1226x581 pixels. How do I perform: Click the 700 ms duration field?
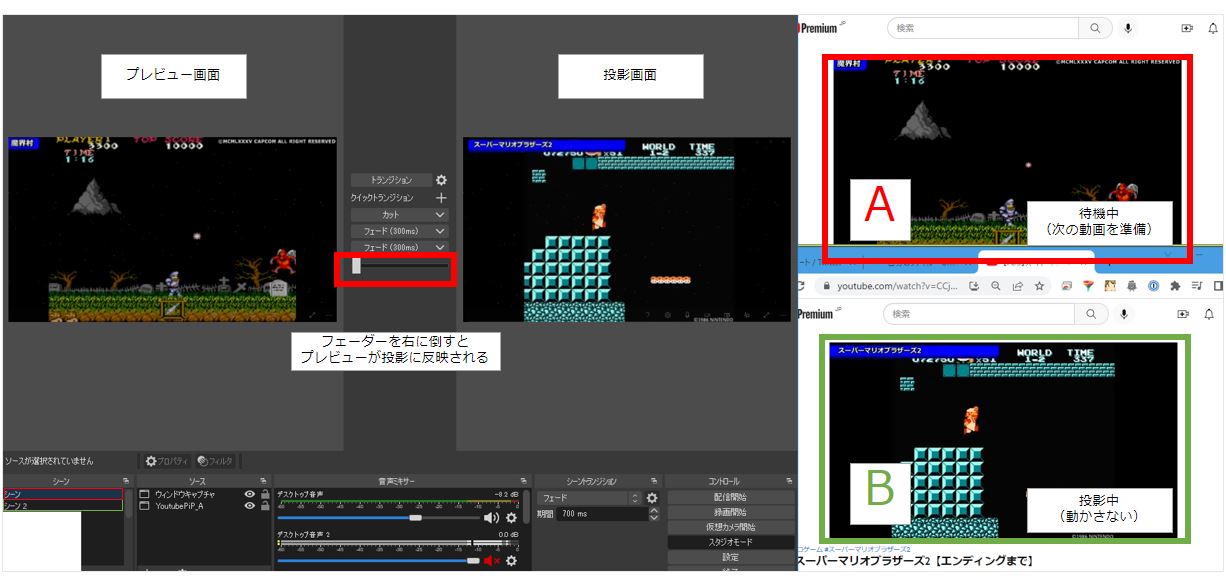click(x=602, y=513)
